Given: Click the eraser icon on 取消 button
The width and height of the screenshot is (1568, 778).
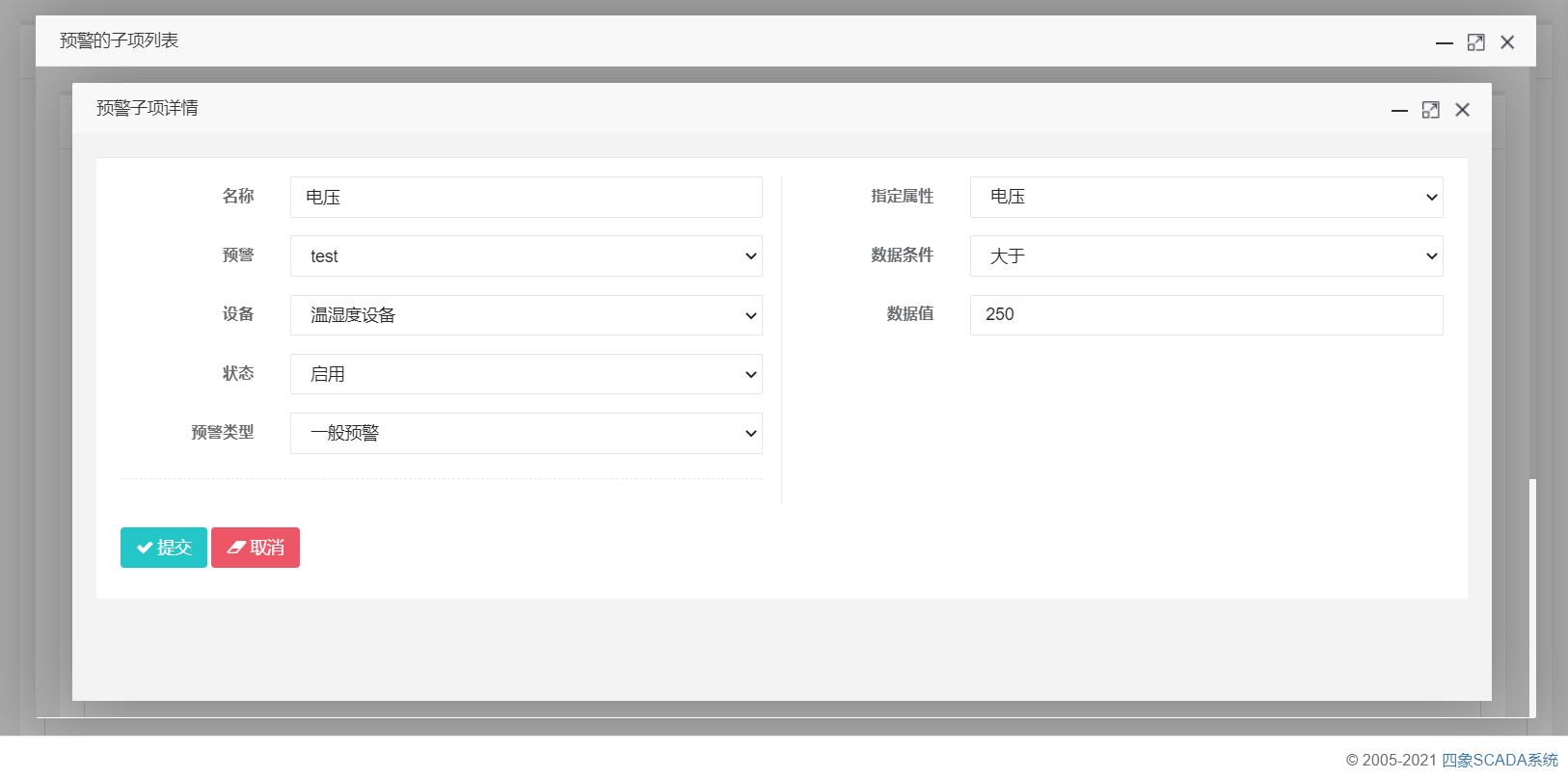Looking at the screenshot, I should [x=235, y=548].
